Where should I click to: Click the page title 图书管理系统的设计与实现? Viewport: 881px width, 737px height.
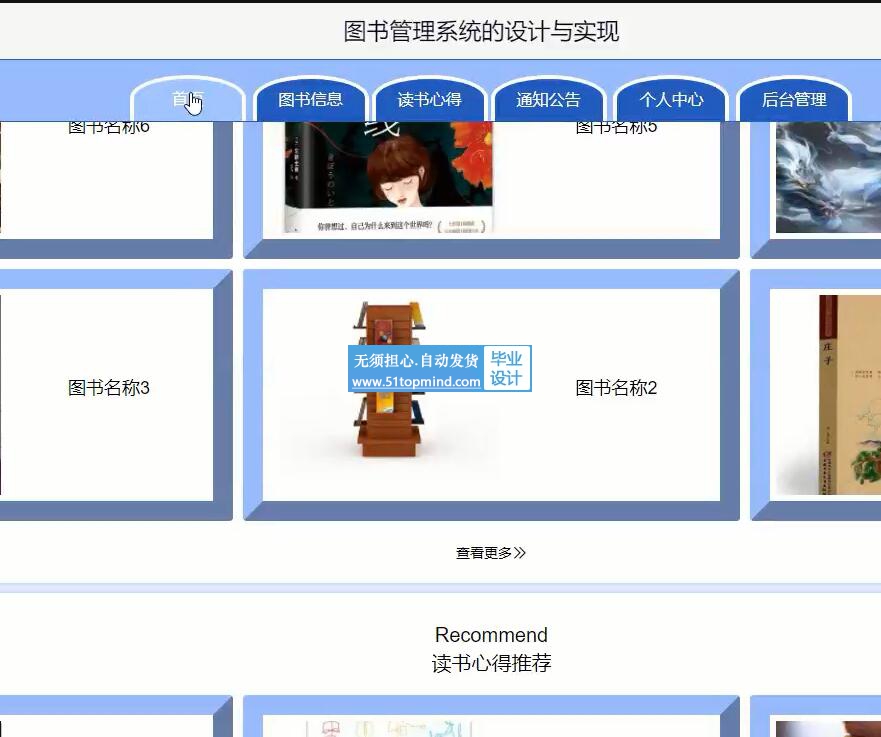pos(481,31)
